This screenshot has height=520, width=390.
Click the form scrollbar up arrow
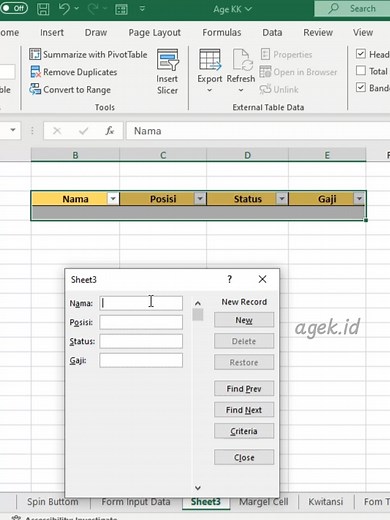click(198, 303)
